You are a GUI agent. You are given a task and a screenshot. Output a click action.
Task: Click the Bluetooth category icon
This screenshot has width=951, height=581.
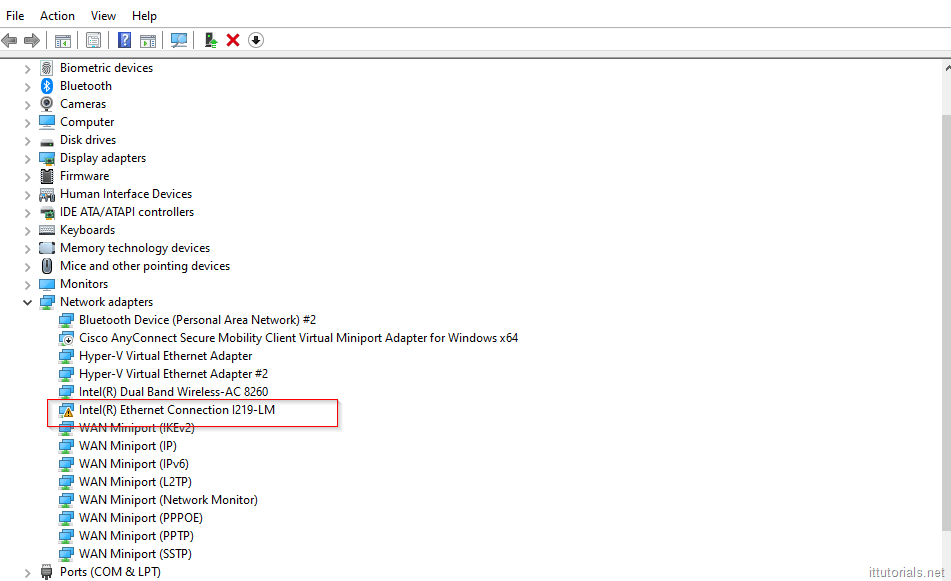[x=47, y=86]
